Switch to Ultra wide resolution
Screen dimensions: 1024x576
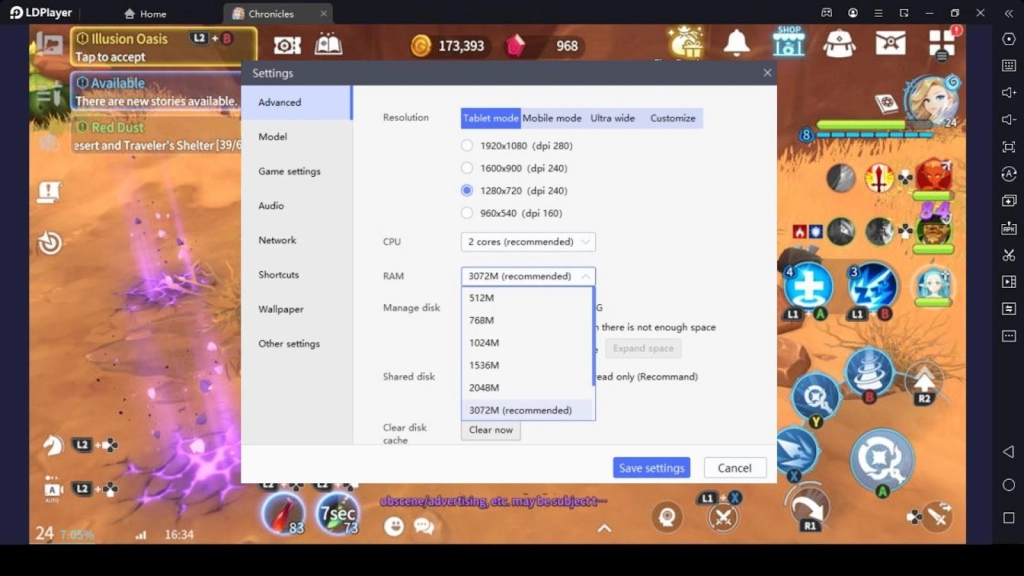[x=613, y=118]
